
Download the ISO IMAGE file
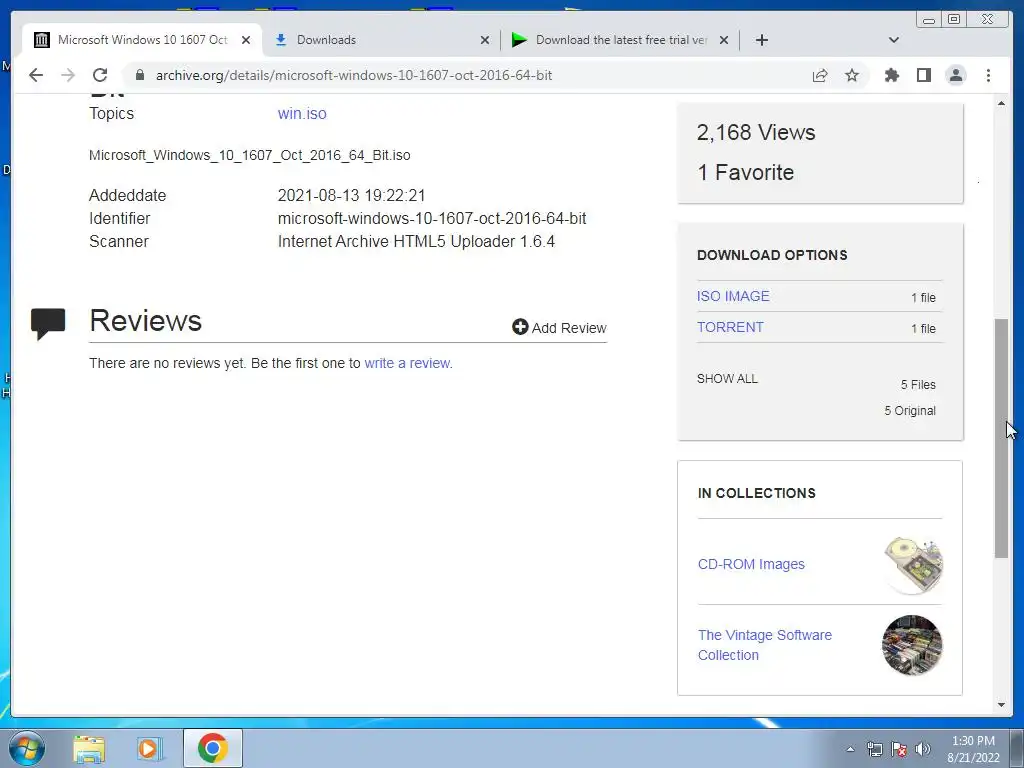(x=733, y=296)
